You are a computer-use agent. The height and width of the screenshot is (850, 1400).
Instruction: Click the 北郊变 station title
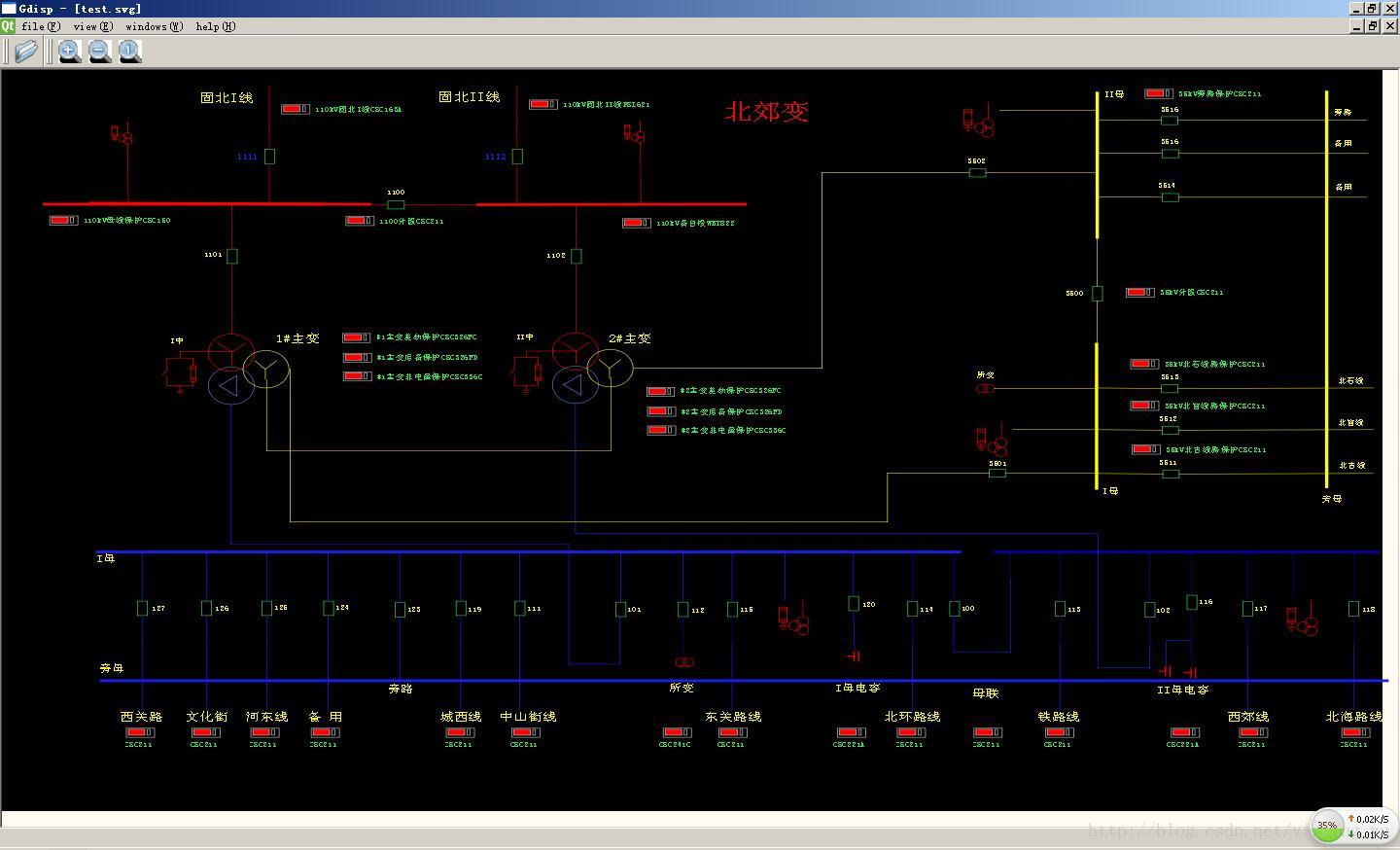(767, 111)
